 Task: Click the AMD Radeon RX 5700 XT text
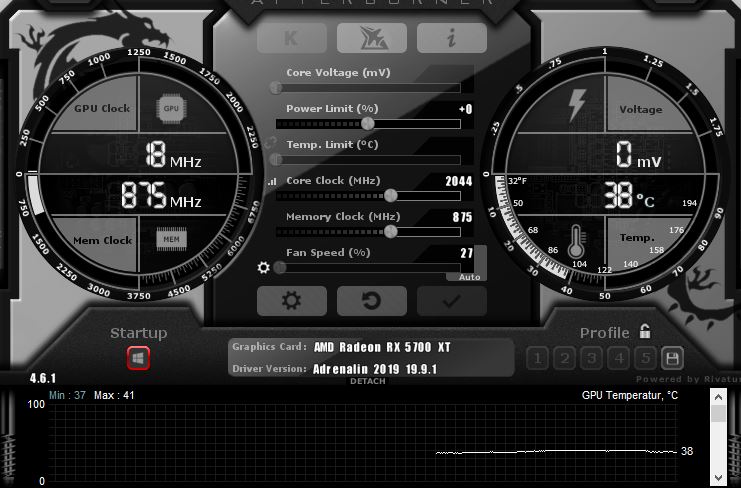pos(382,347)
